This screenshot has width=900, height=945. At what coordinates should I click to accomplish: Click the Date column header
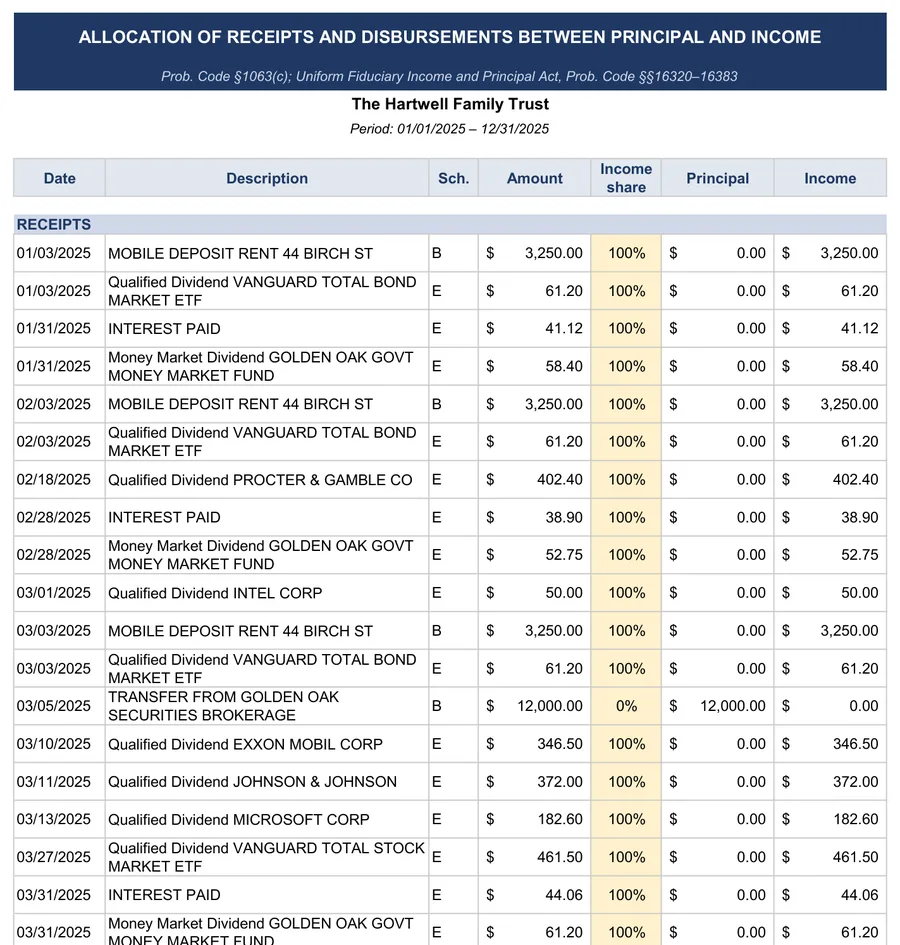[60, 178]
